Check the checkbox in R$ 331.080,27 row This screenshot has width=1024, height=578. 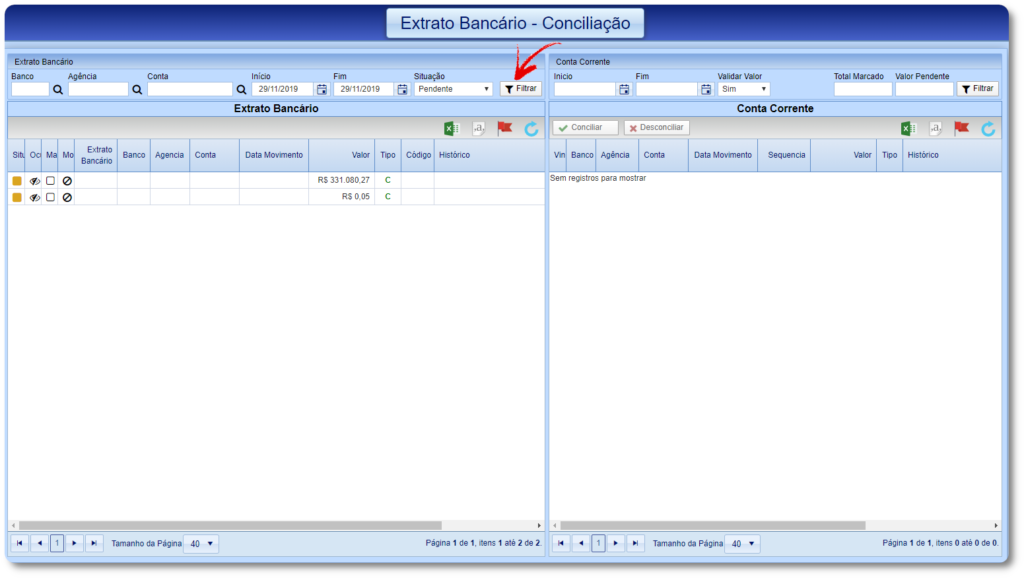(x=50, y=181)
